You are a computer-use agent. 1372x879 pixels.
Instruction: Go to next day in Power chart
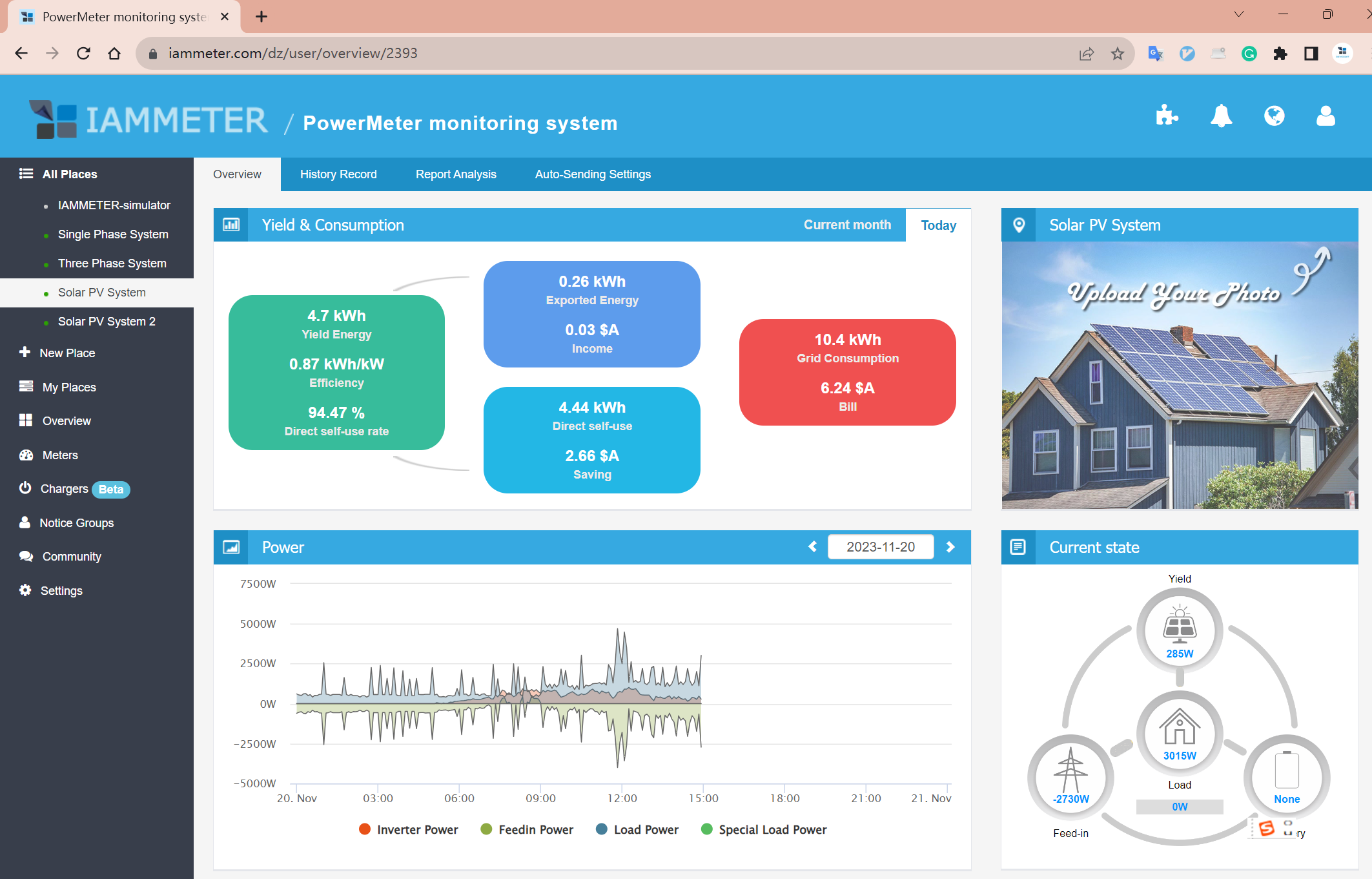tap(950, 547)
